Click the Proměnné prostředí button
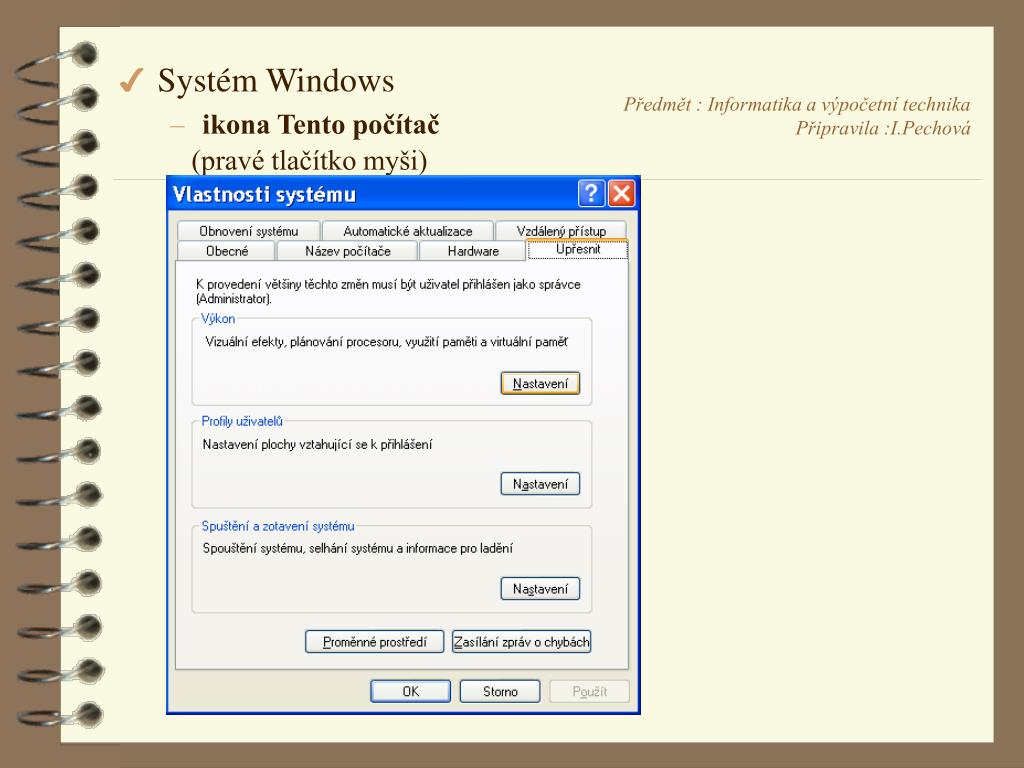This screenshot has height=768, width=1024. (374, 641)
